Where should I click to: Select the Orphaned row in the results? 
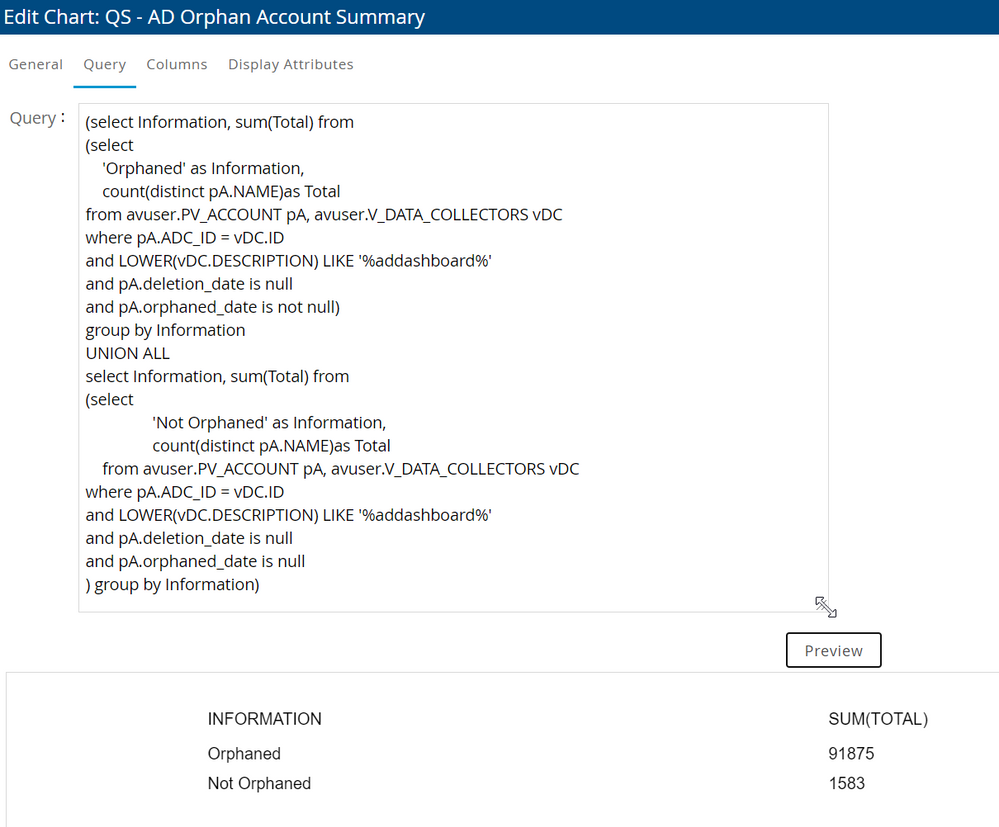(x=244, y=754)
